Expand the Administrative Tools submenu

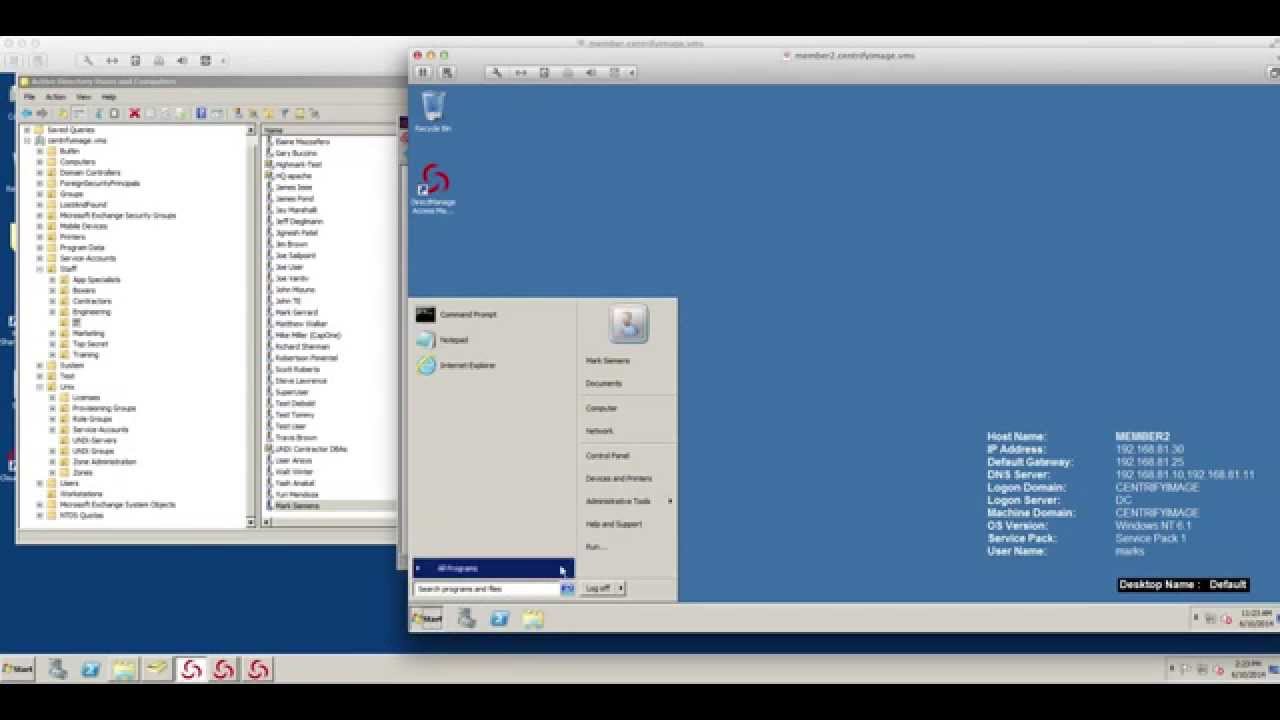click(x=628, y=501)
